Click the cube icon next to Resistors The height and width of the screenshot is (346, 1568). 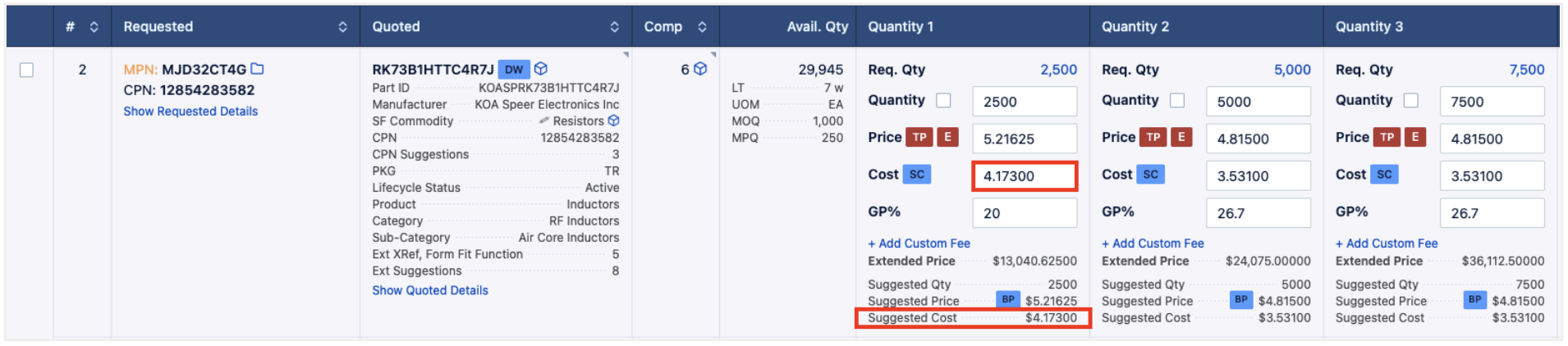point(613,121)
